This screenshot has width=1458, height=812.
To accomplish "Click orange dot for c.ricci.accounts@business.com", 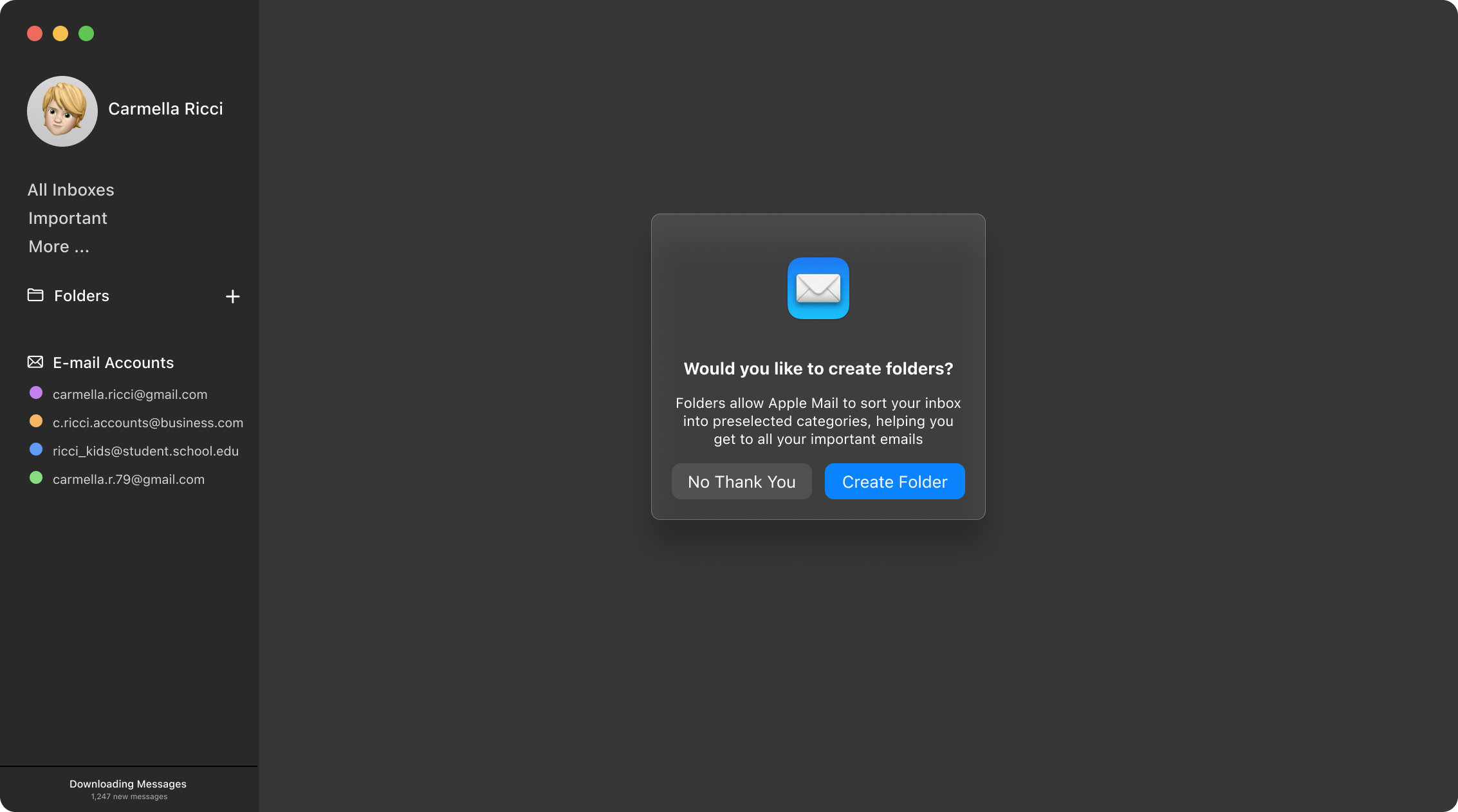I will [36, 421].
